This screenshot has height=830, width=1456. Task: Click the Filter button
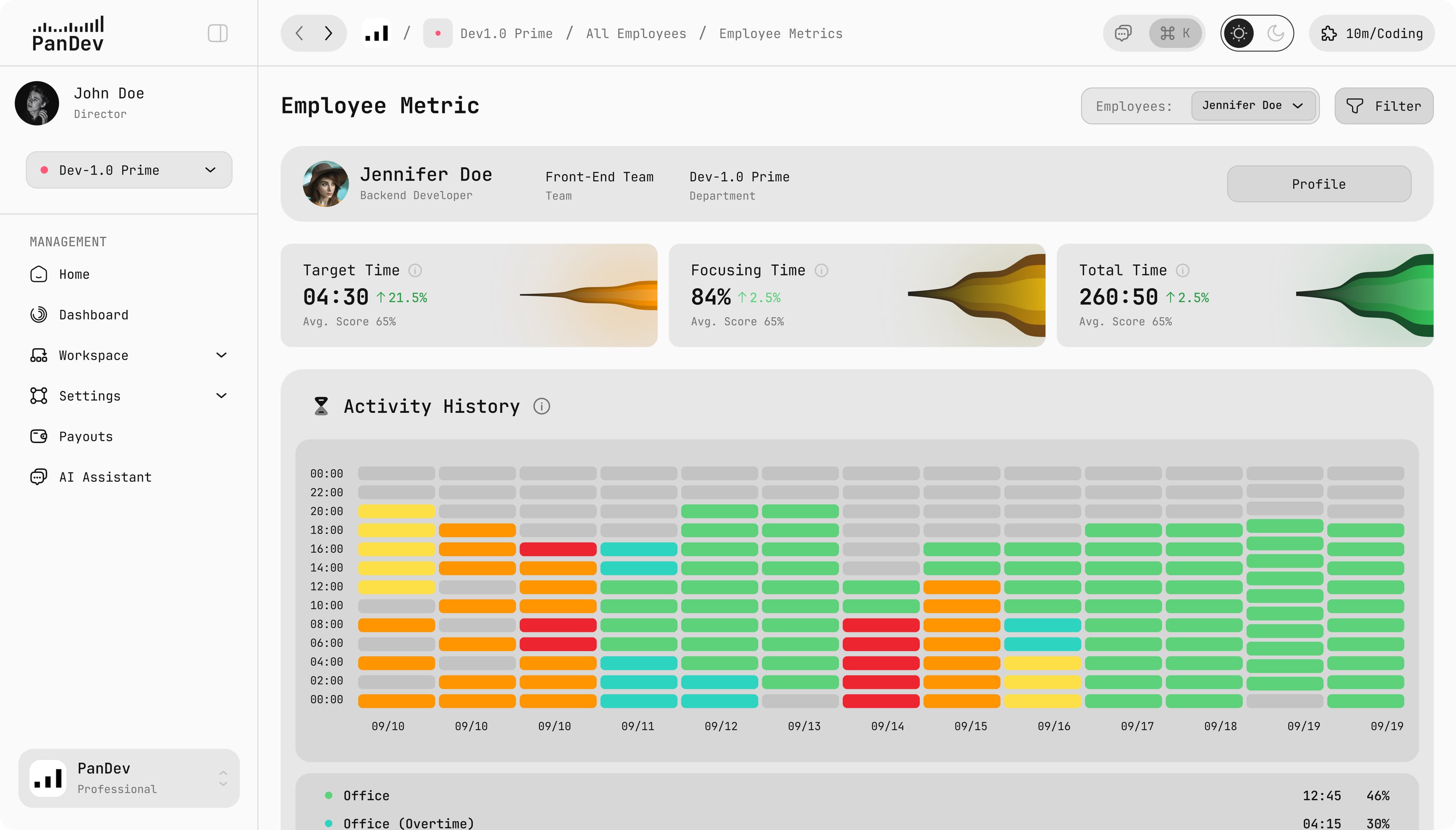[x=1384, y=105]
